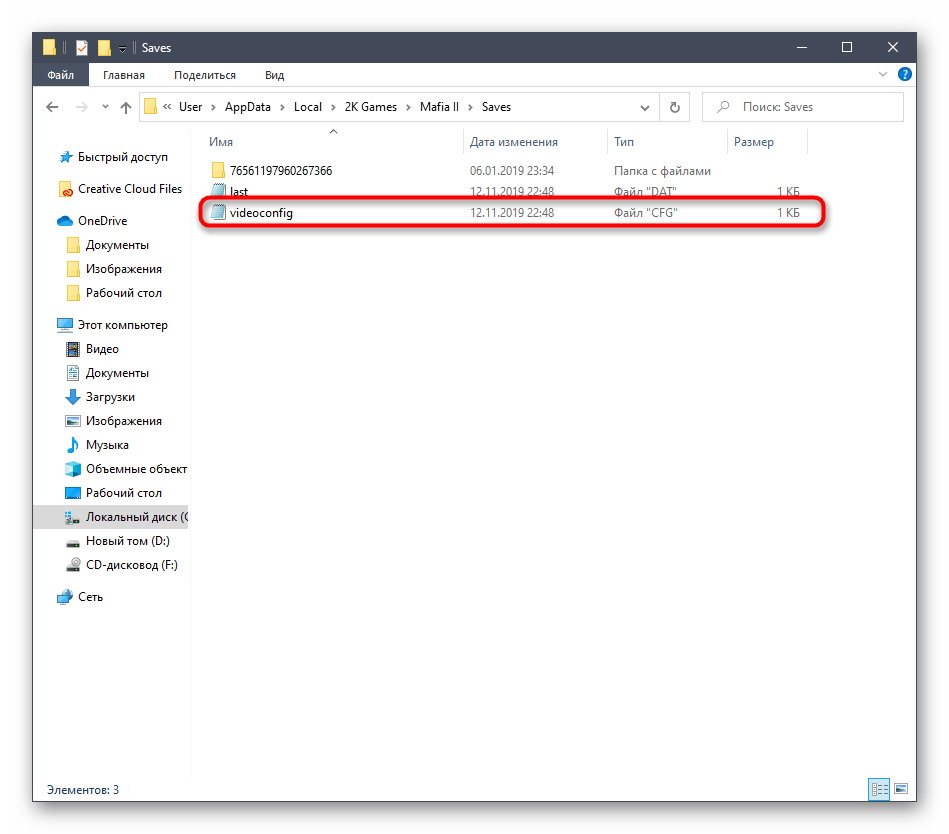Select the videoconfig CFG file

tap(261, 213)
